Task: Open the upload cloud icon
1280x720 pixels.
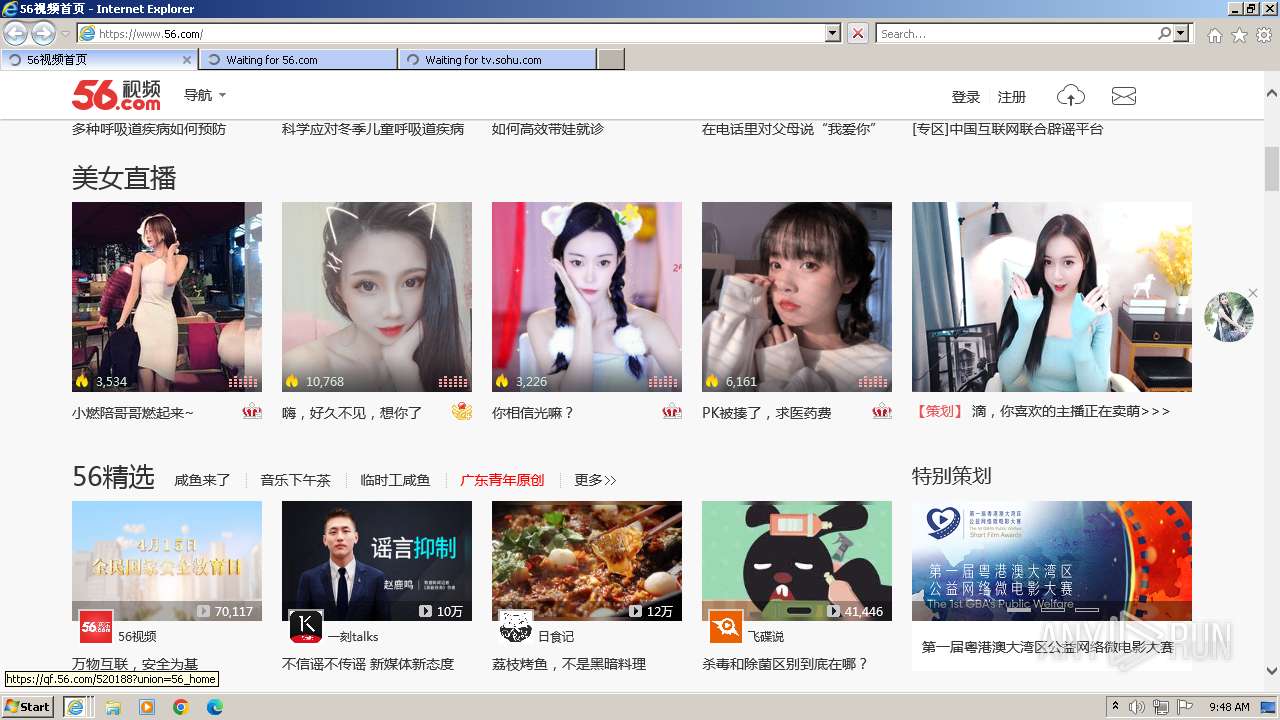Action: (1071, 96)
